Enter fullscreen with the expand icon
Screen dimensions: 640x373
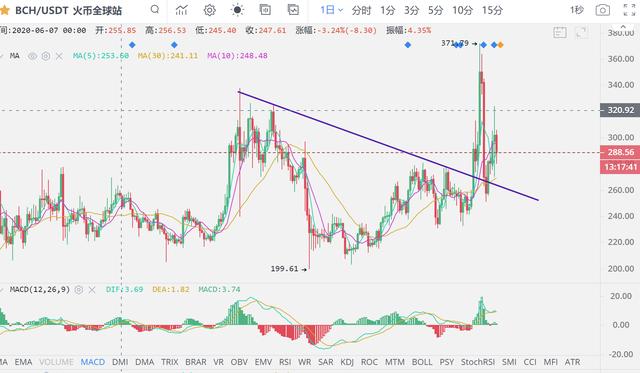tap(629, 10)
